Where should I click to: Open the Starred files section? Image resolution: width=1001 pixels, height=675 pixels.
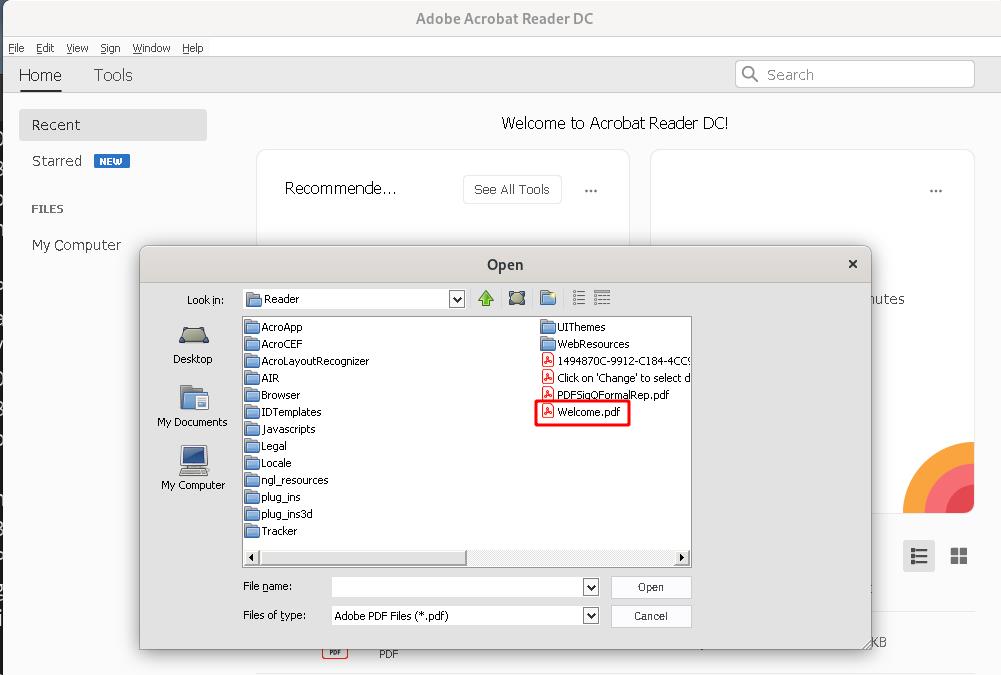click(80, 161)
